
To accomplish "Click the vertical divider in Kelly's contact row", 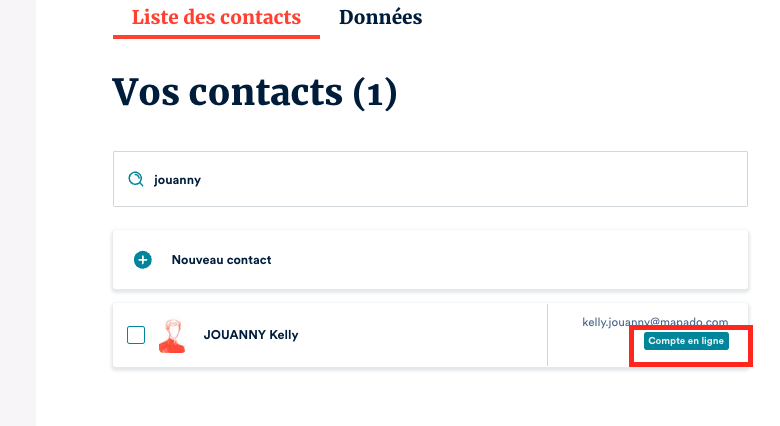I will (x=548, y=335).
